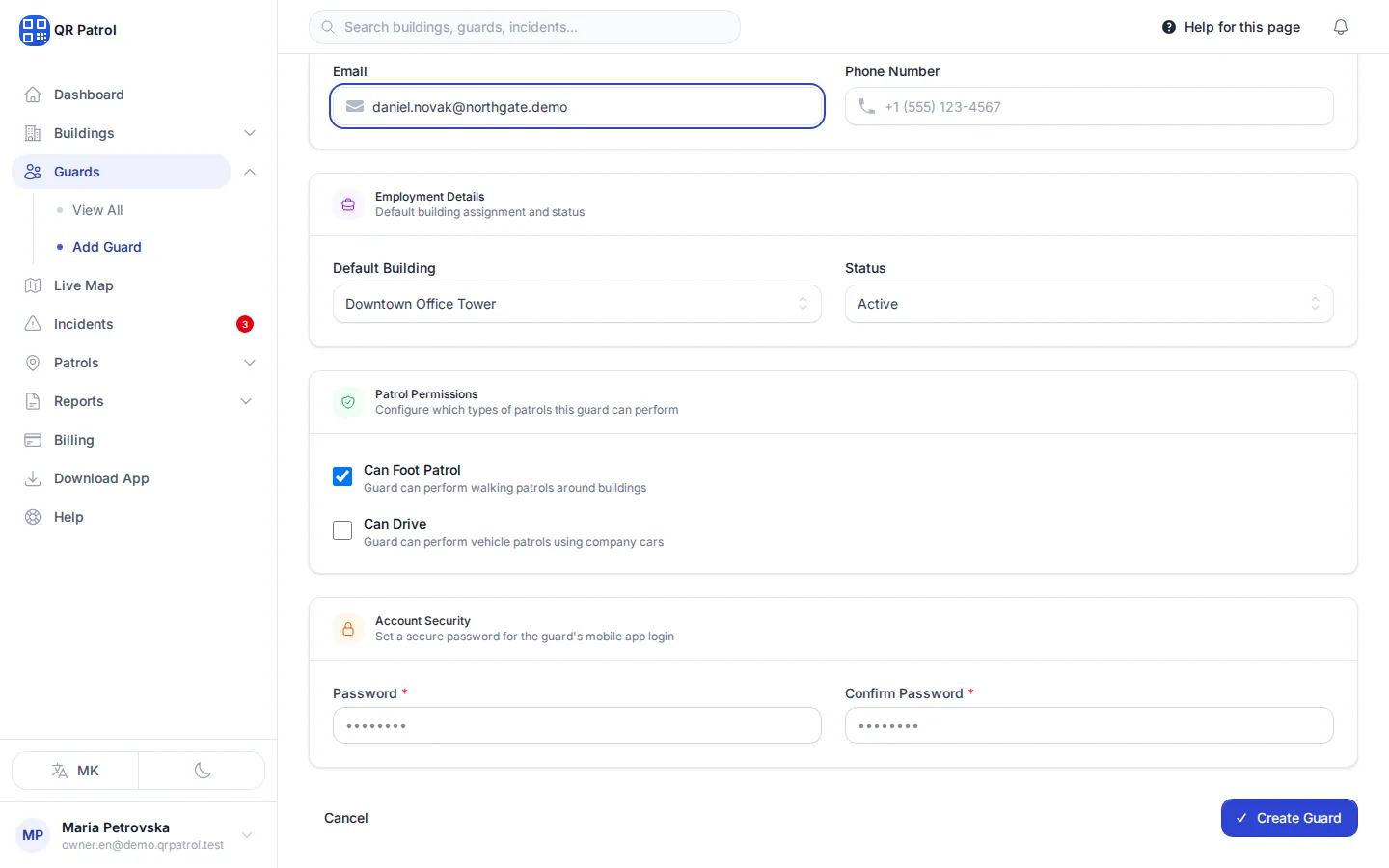Open the notifications bell
The width and height of the screenshot is (1389, 868).
point(1341,27)
